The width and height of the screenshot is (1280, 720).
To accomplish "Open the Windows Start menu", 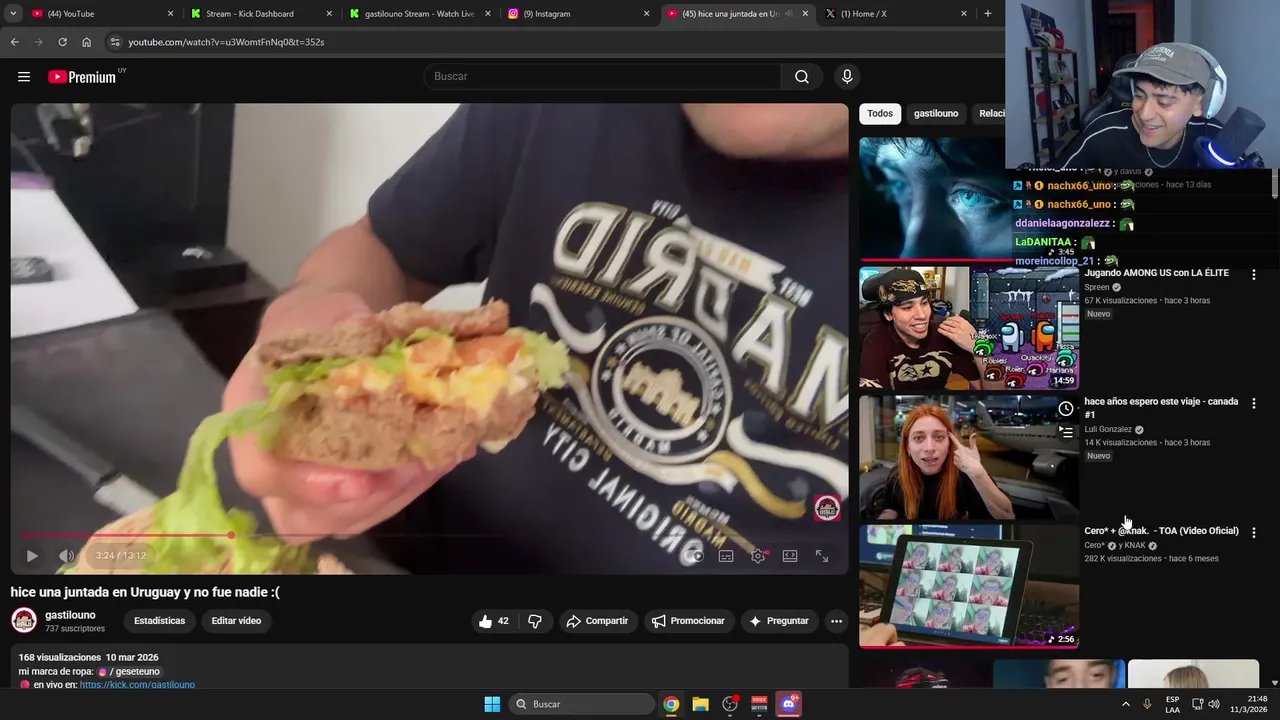I will click(492, 704).
